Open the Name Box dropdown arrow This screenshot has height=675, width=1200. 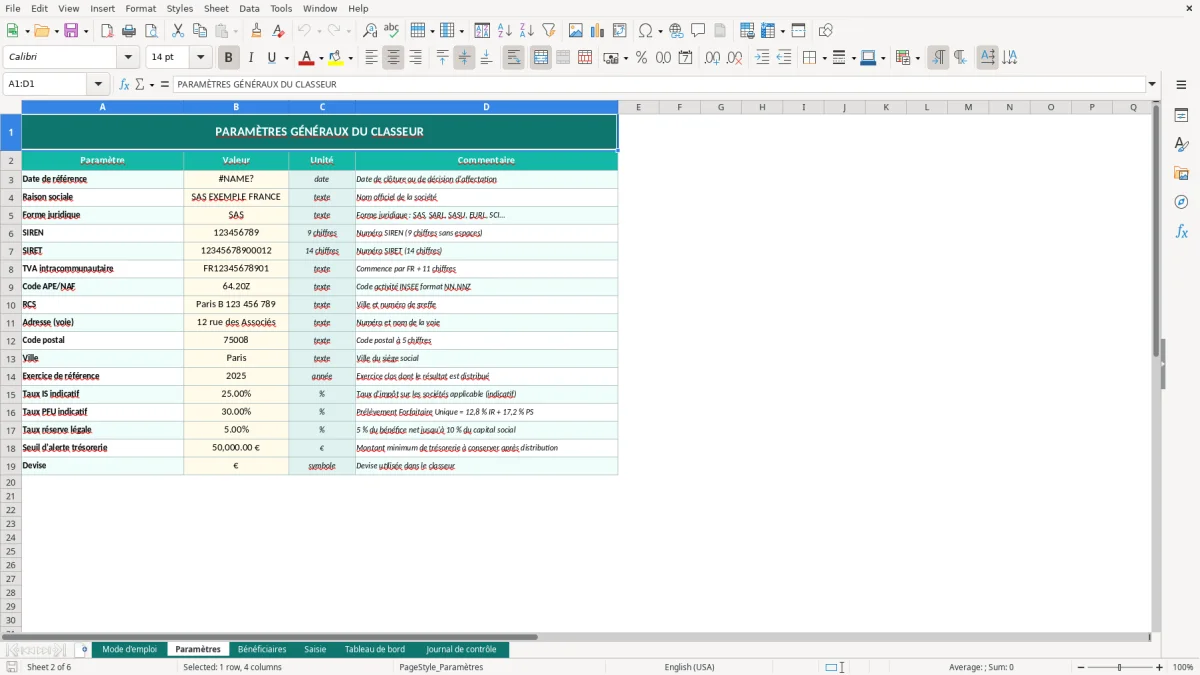point(98,85)
